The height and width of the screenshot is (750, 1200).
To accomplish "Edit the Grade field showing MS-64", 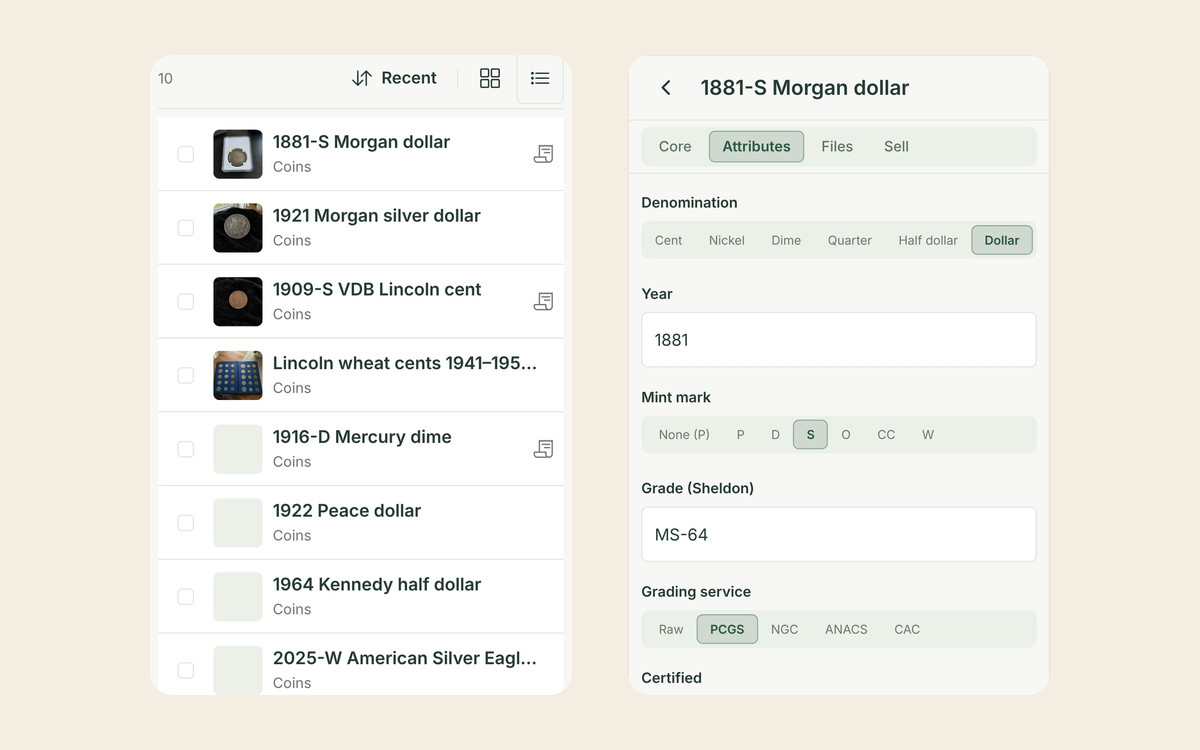I will 839,535.
